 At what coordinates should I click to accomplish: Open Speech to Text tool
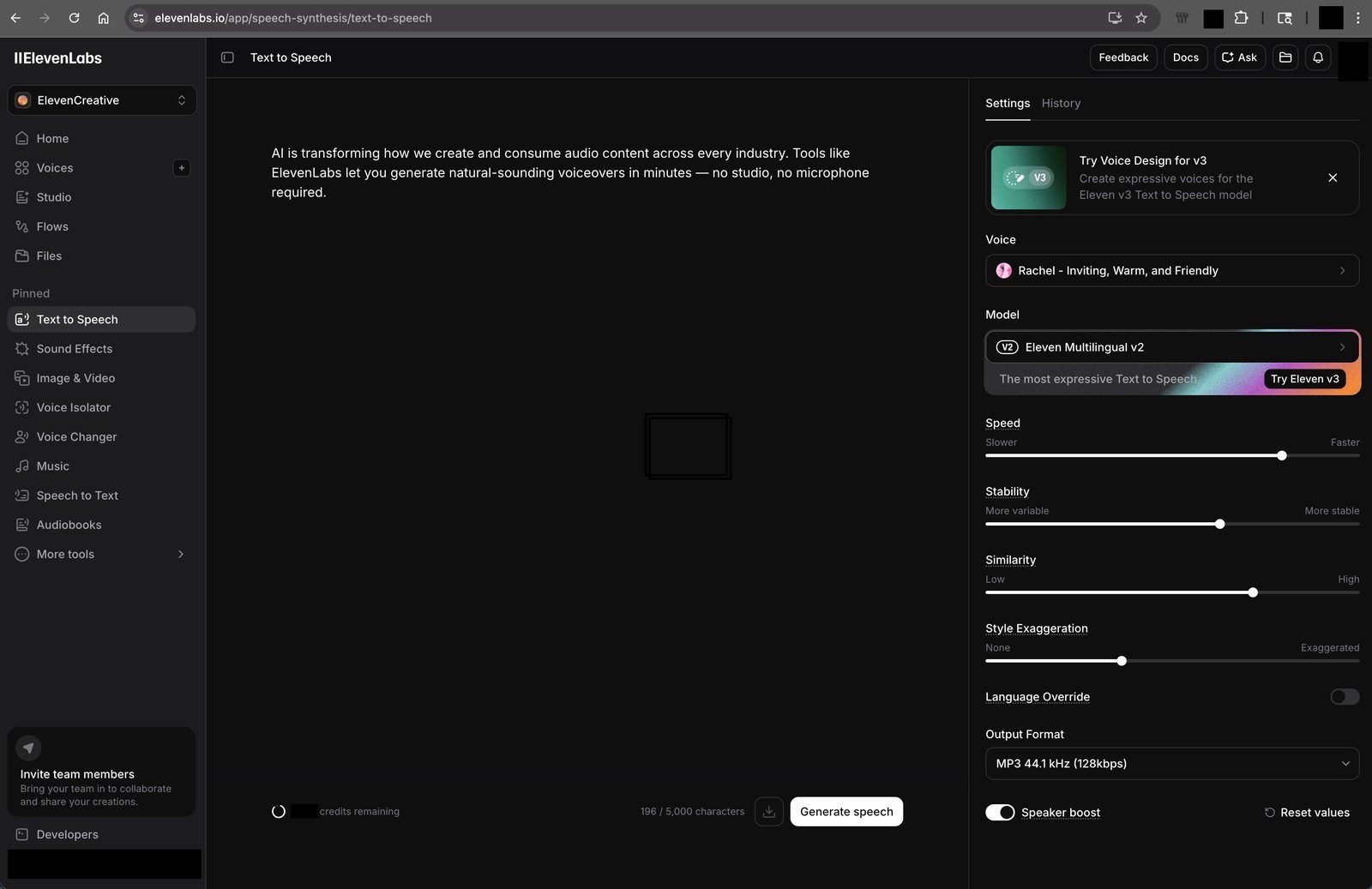(x=101, y=496)
